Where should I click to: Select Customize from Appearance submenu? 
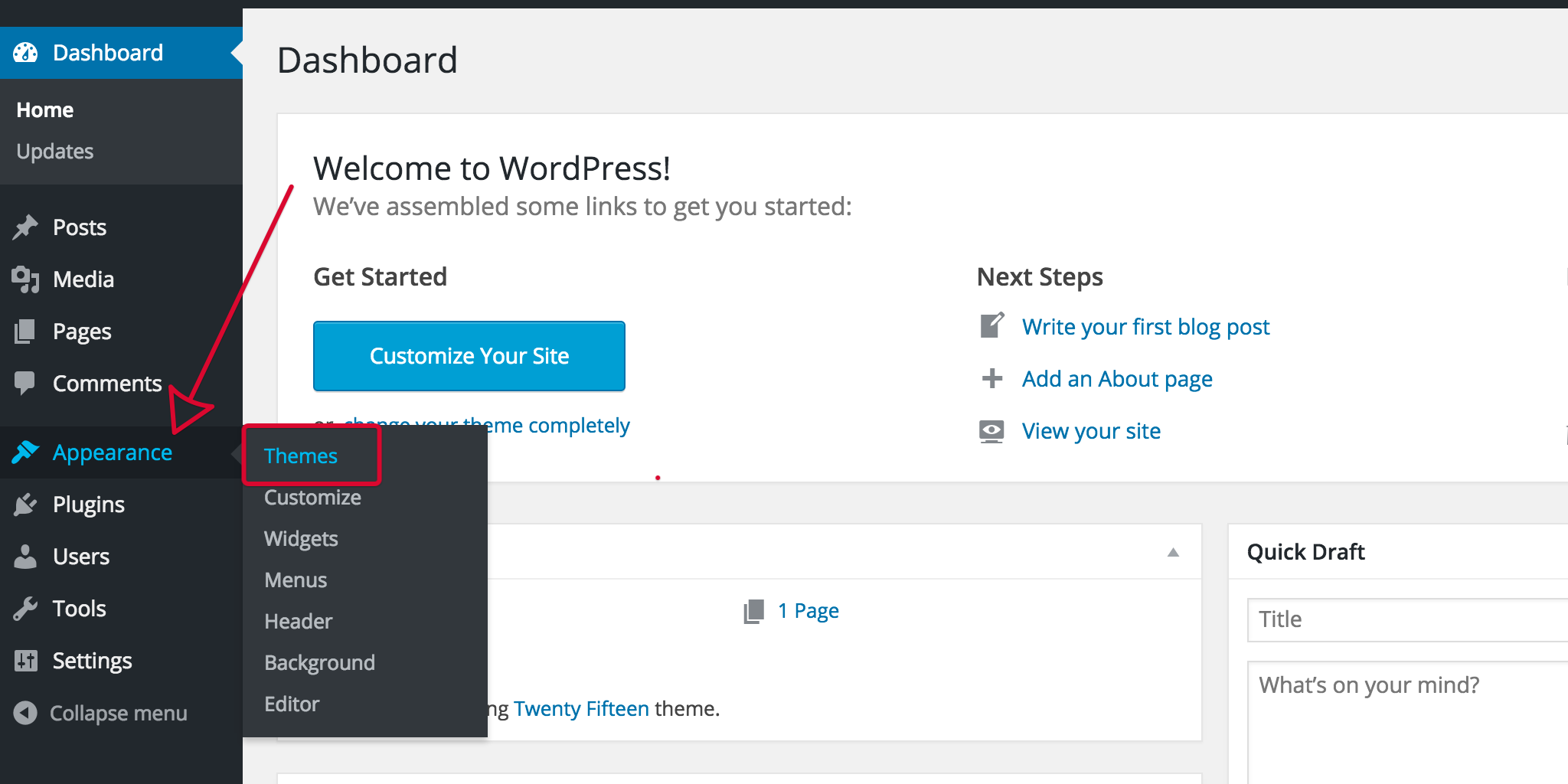[312, 497]
